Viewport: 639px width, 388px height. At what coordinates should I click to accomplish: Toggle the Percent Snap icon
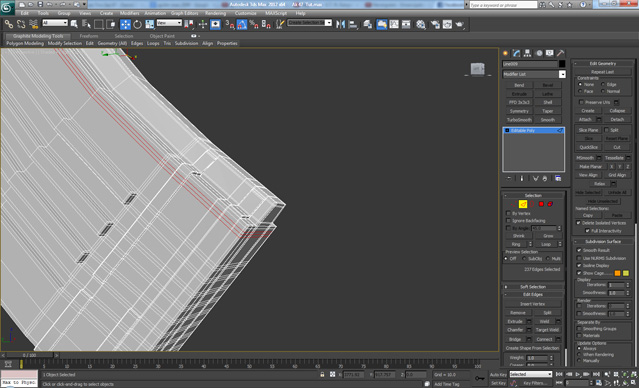tap(254, 24)
